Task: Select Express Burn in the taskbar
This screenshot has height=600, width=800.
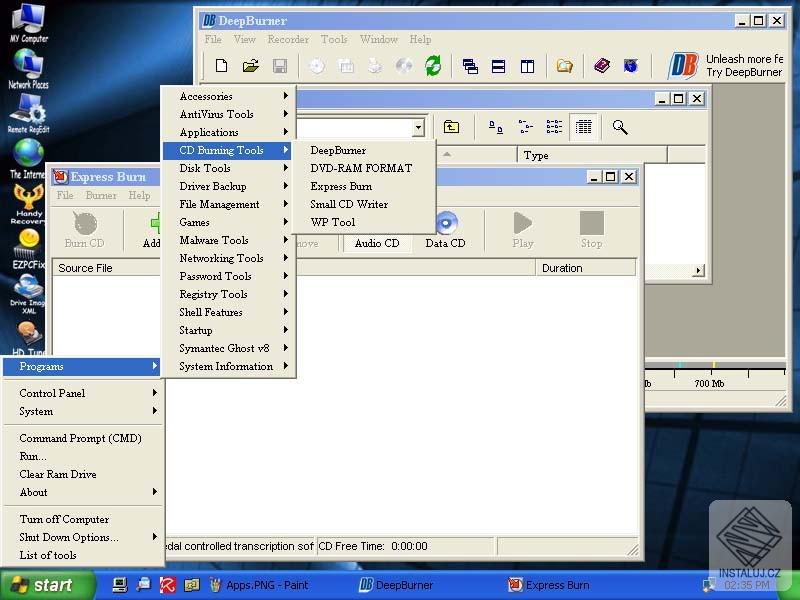Action: (549, 585)
